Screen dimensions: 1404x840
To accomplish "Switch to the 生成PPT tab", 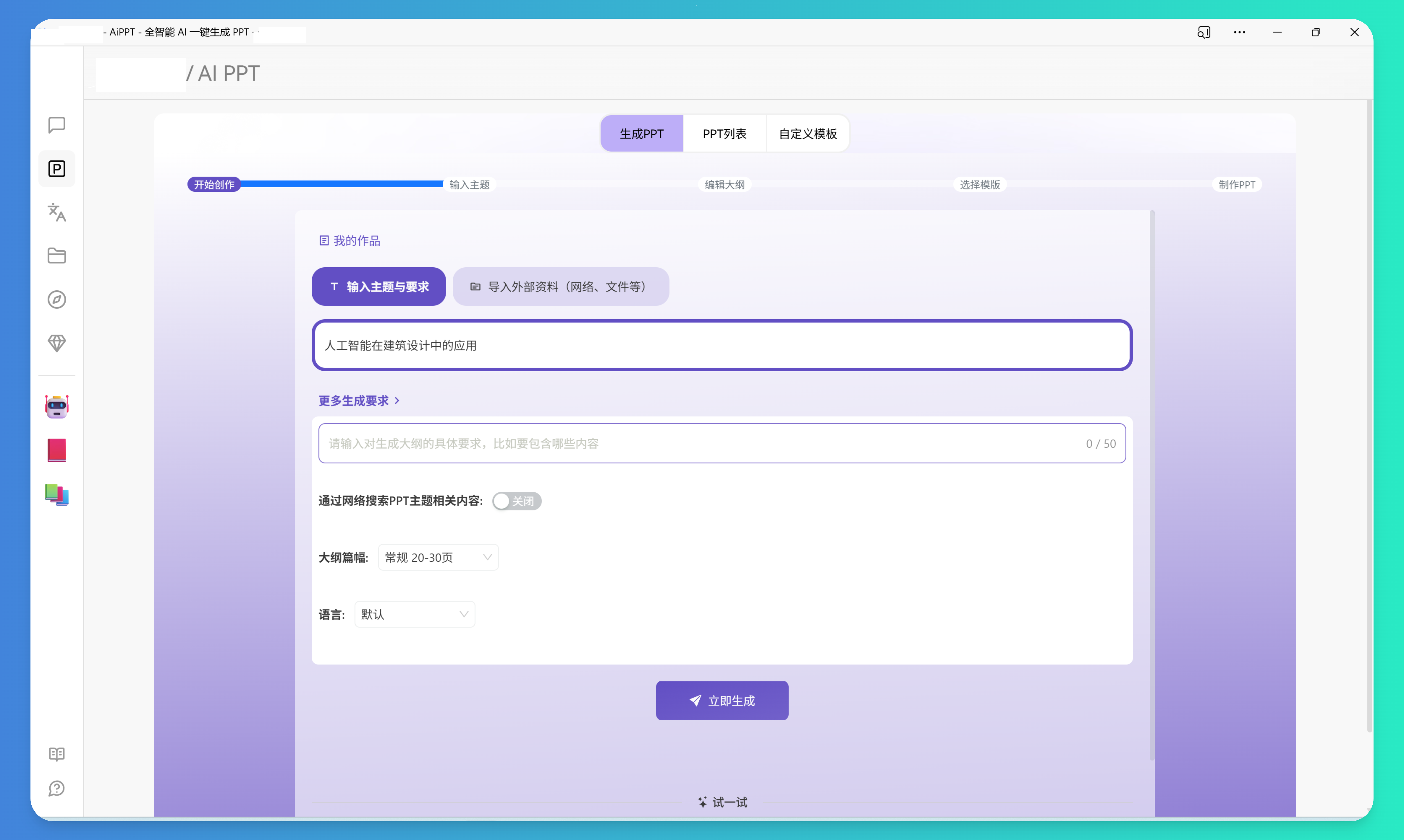I will click(642, 134).
